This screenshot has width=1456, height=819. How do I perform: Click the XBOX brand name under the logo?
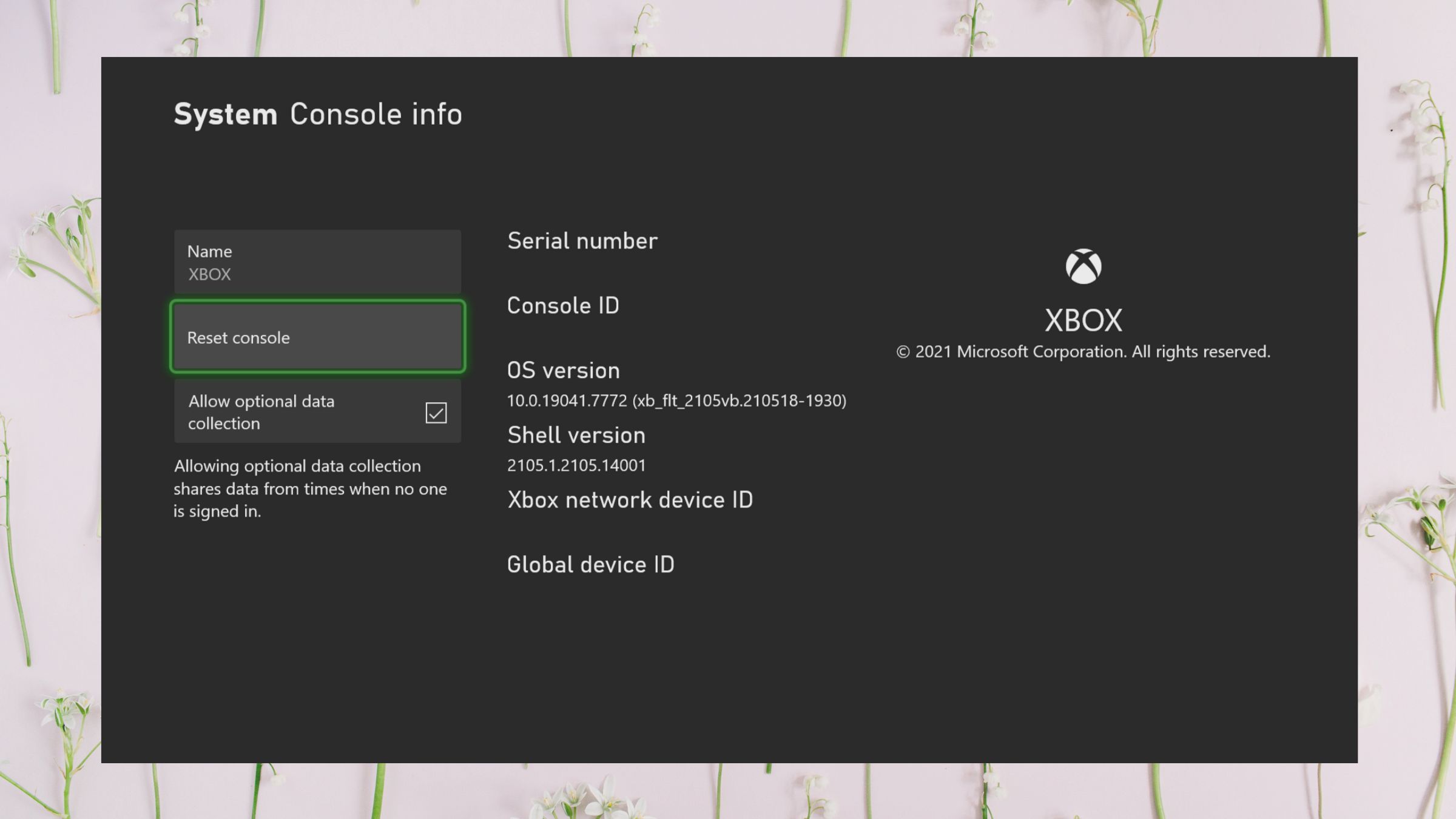coord(1084,320)
